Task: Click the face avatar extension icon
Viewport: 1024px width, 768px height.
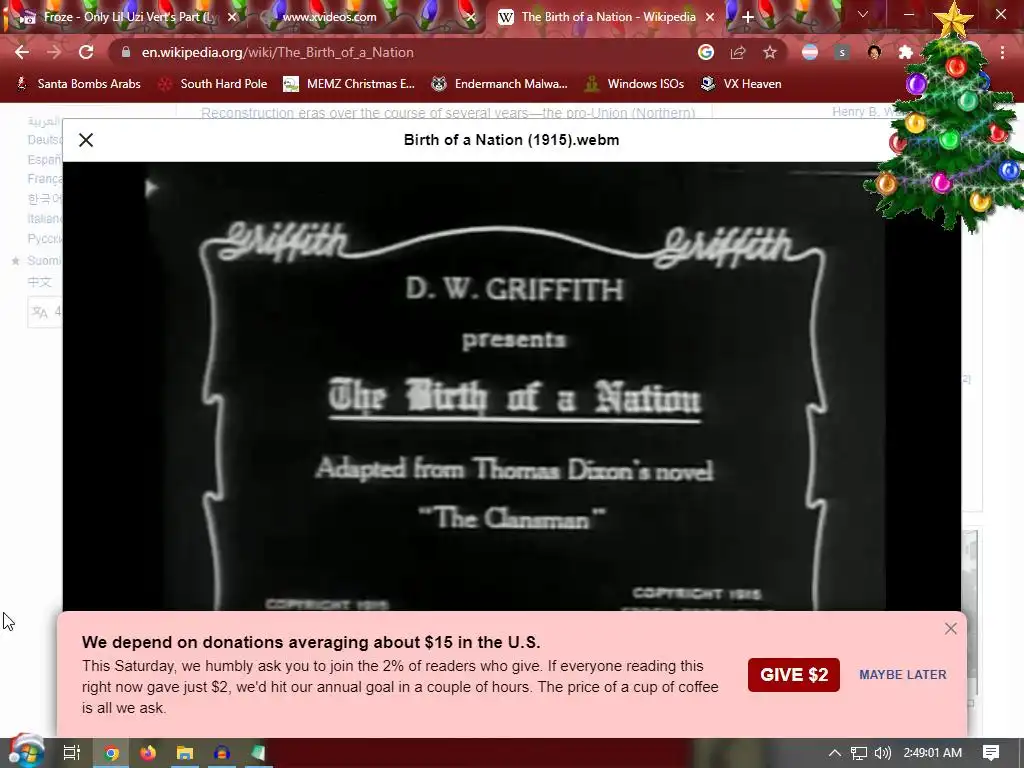Action: (874, 52)
